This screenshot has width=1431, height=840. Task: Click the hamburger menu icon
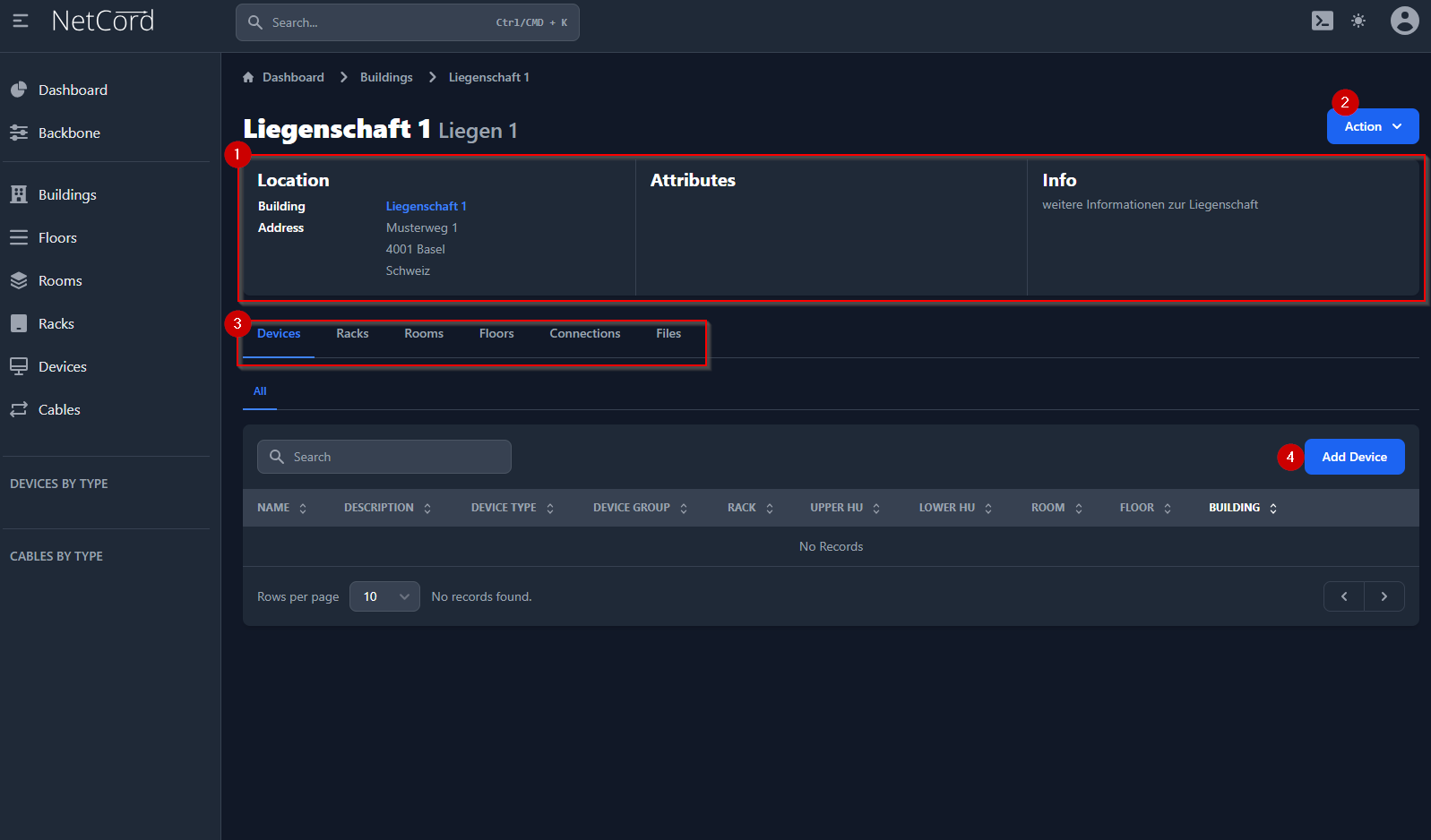click(x=21, y=21)
